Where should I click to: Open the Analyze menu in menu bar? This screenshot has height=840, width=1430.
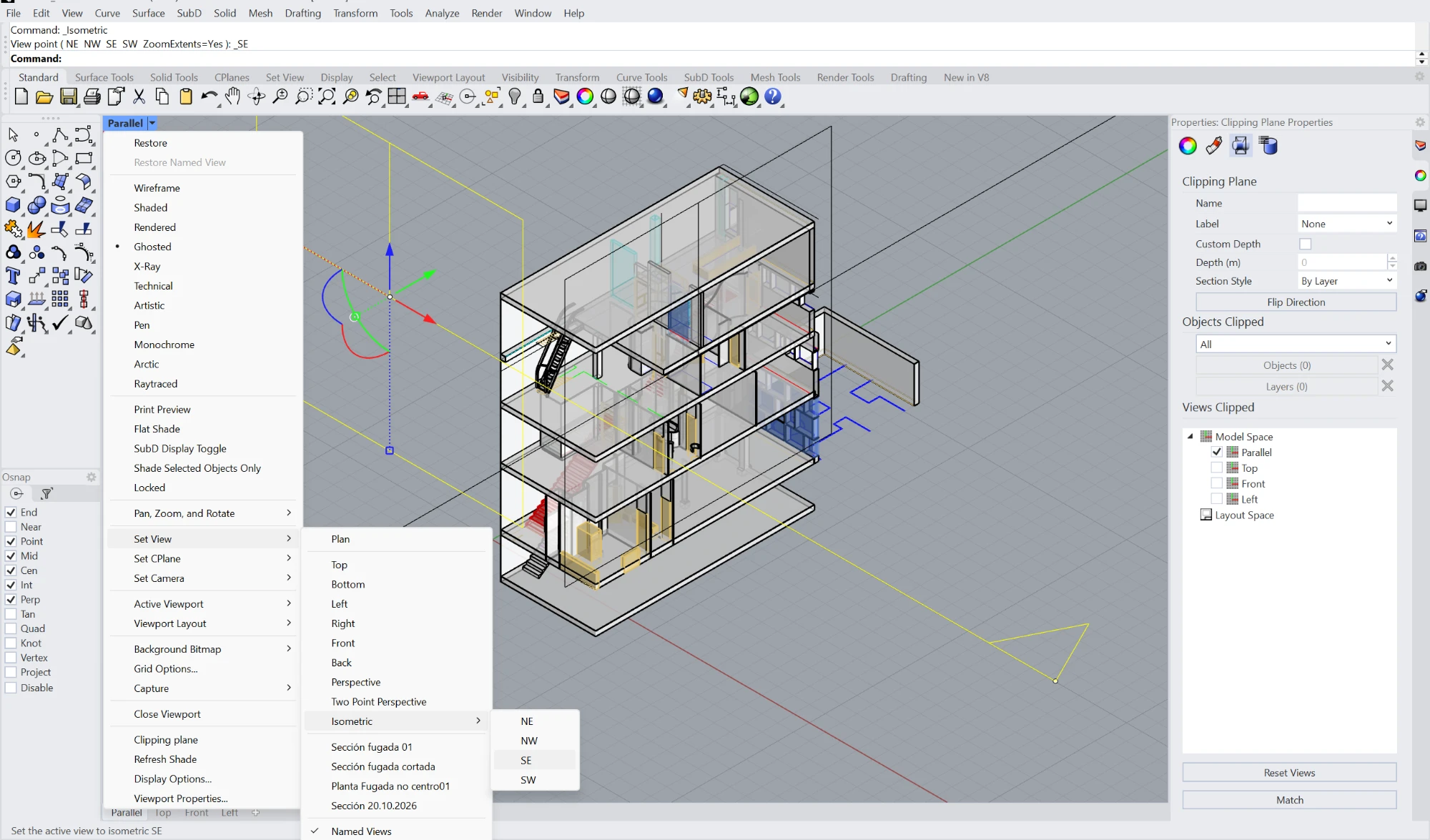(442, 13)
